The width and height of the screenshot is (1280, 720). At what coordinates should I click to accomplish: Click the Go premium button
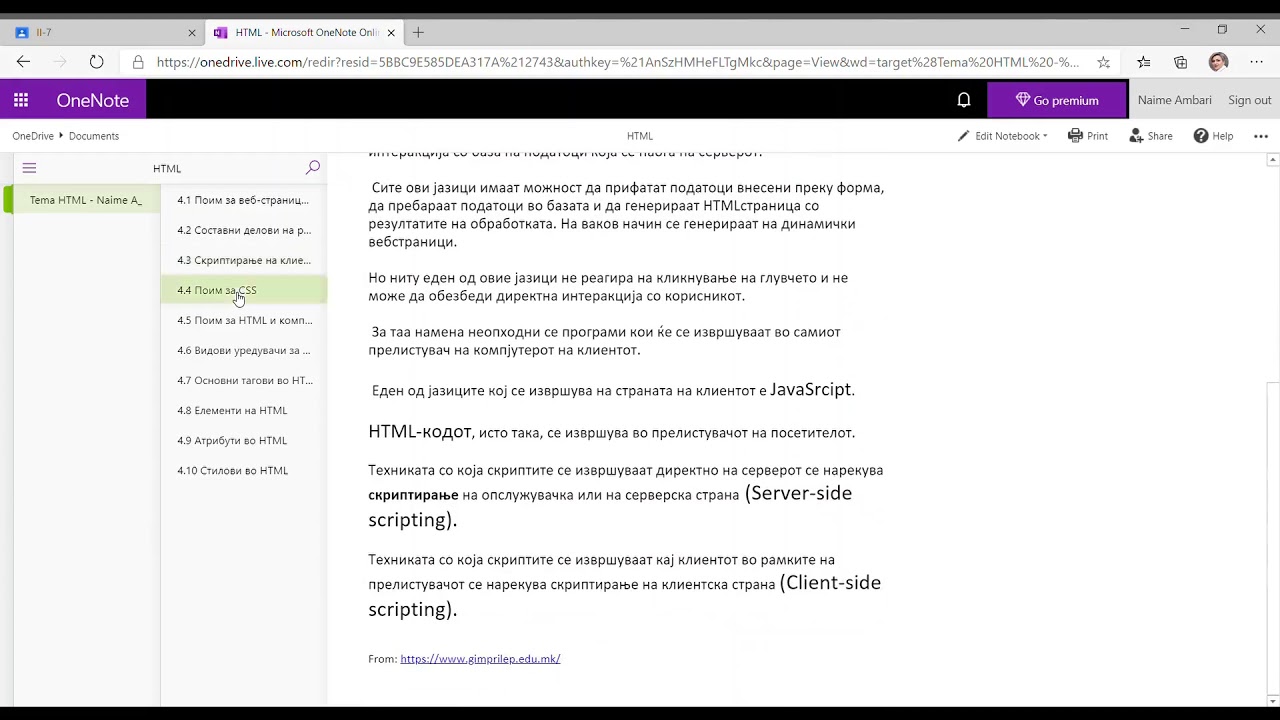(x=1057, y=100)
